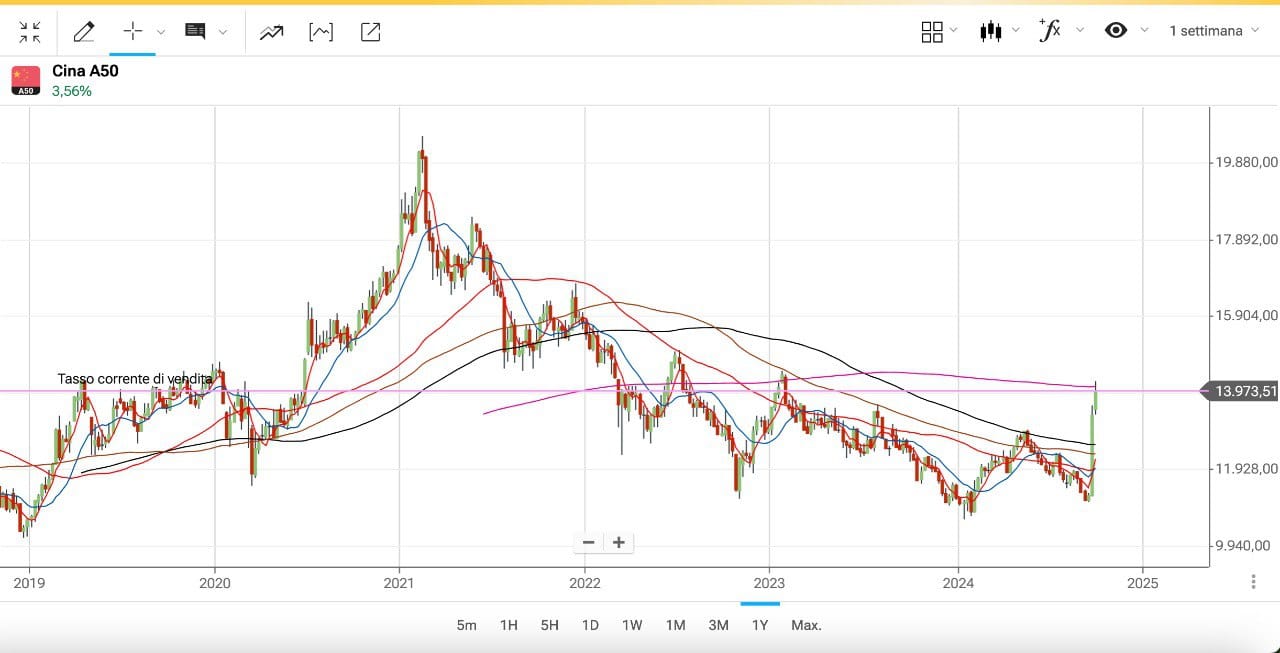
Task: Select the pencil drawing tool
Action: point(84,32)
